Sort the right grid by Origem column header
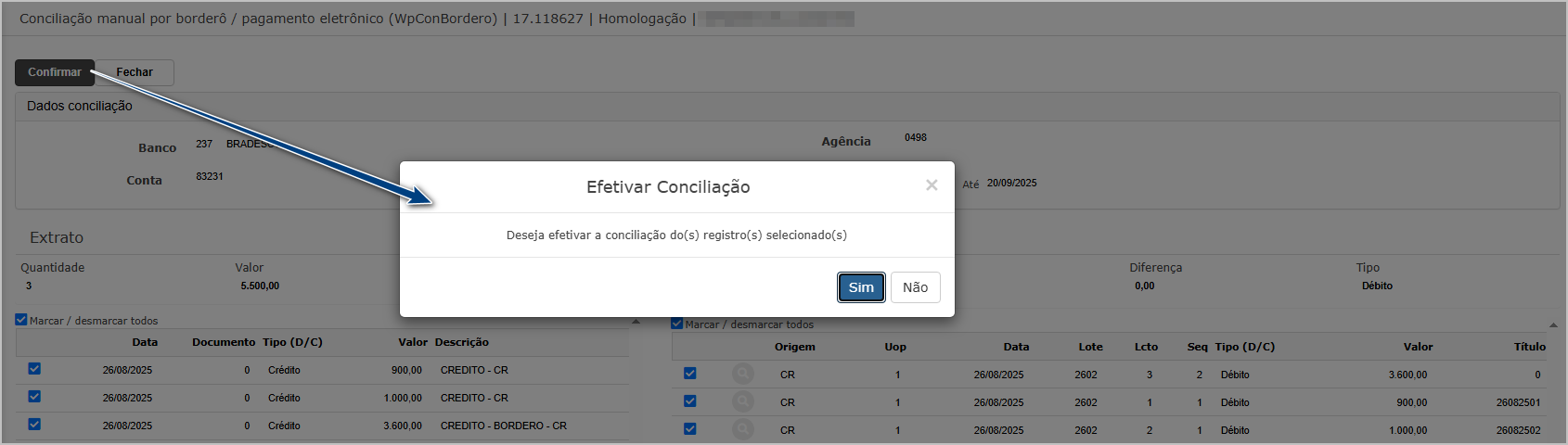Image resolution: width=1568 pixels, height=445 pixels. [x=794, y=347]
